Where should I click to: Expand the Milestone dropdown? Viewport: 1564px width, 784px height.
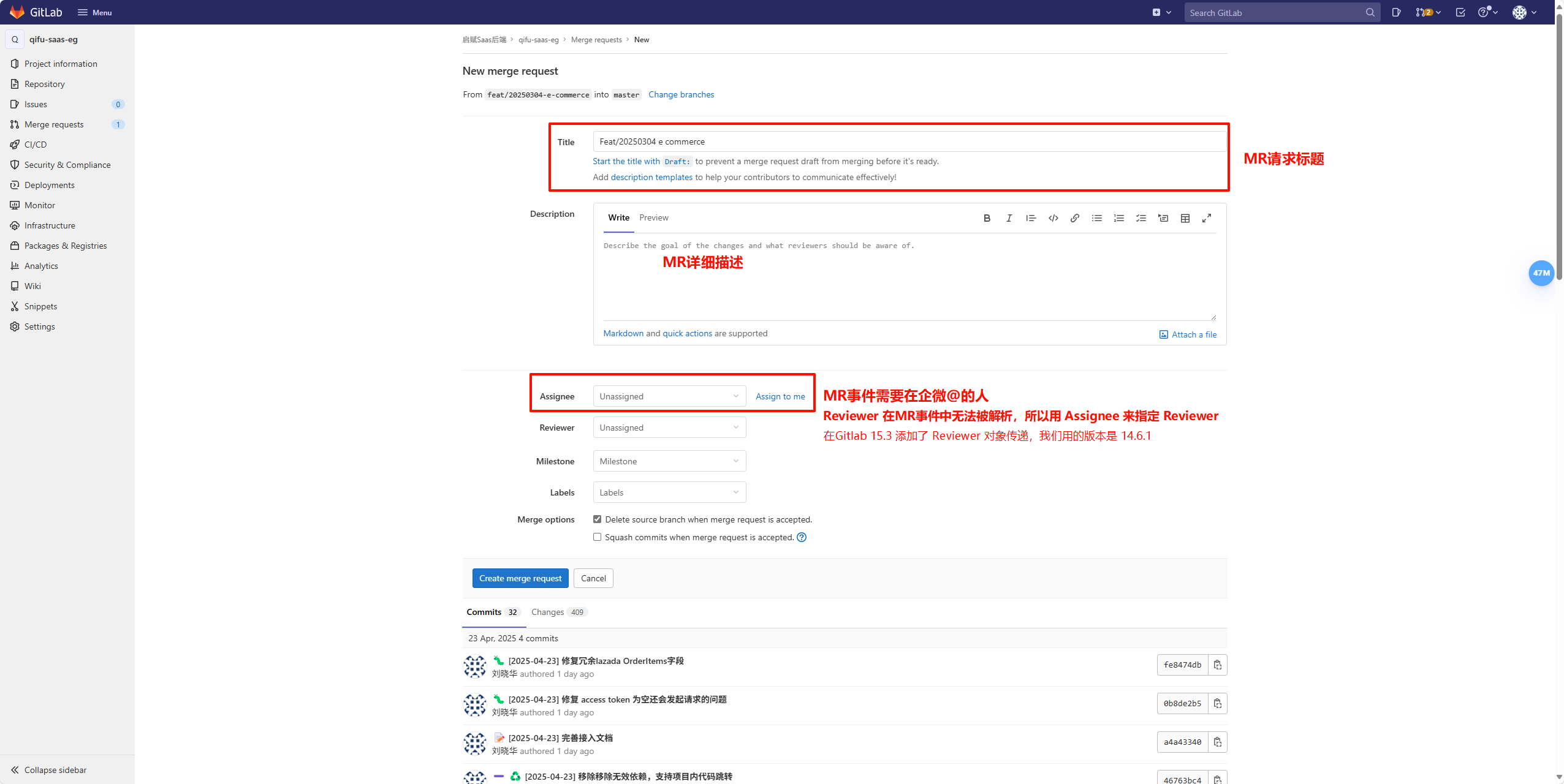tap(669, 461)
